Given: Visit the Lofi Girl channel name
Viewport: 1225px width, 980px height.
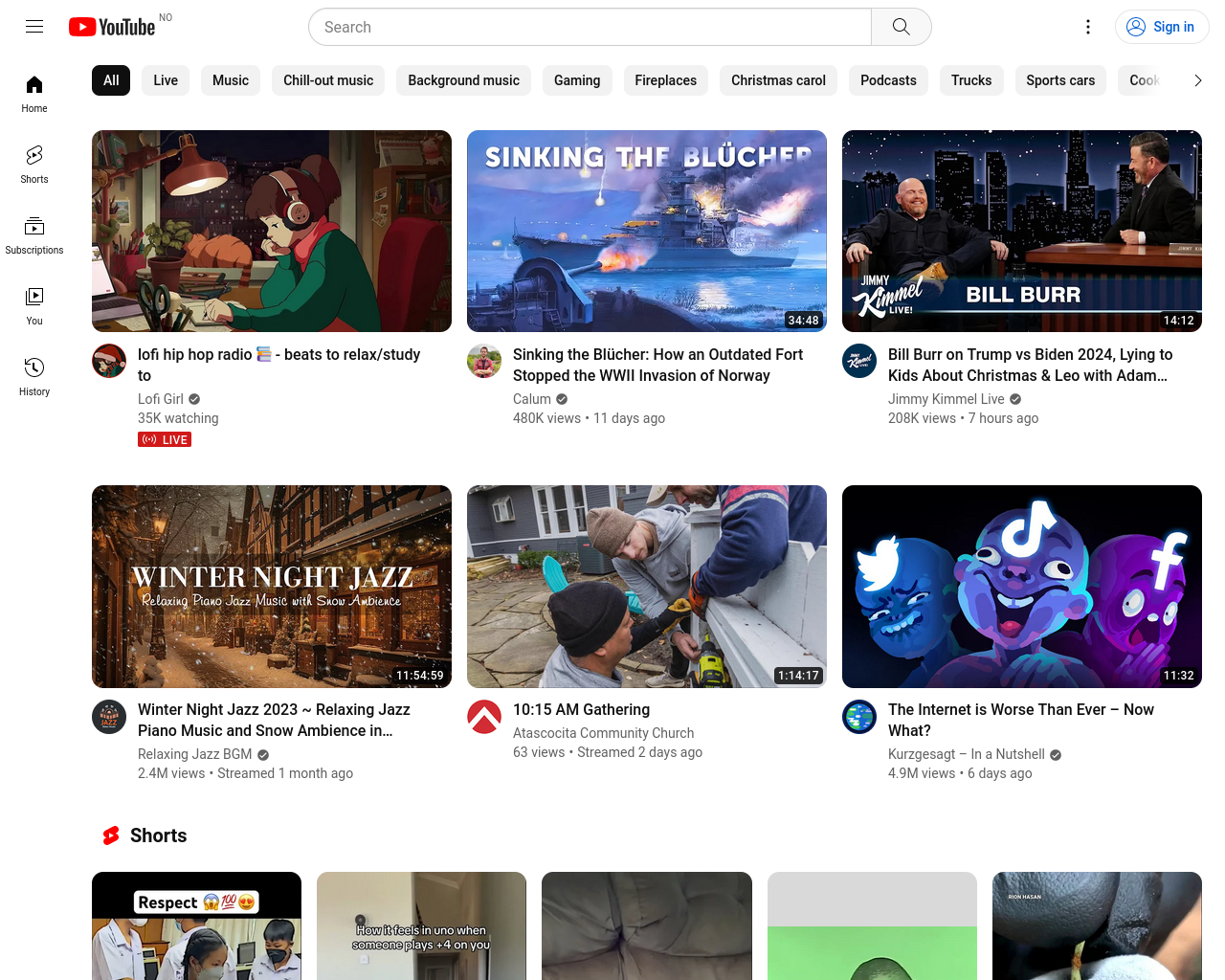Looking at the screenshot, I should coord(161,399).
